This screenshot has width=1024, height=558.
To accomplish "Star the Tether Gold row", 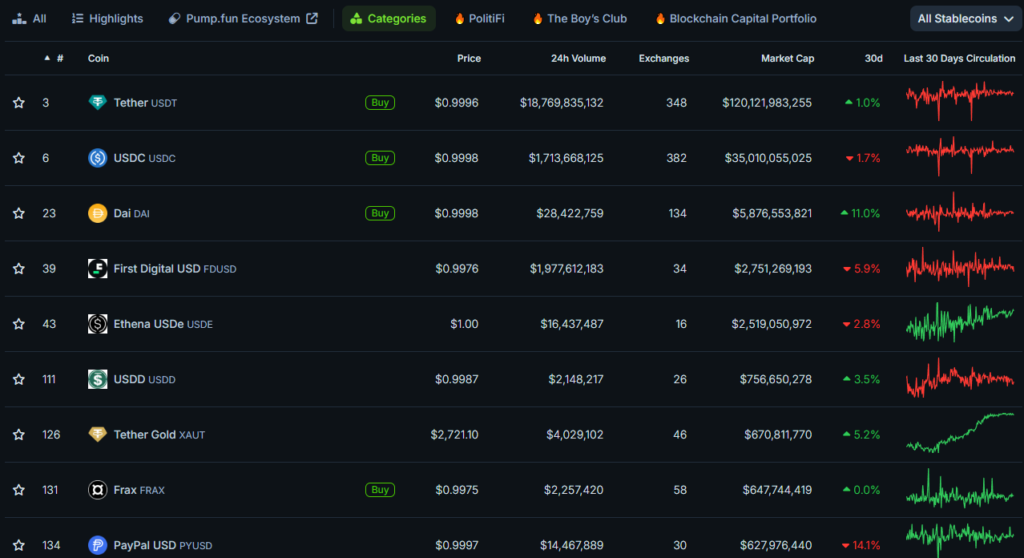I will coord(19,435).
